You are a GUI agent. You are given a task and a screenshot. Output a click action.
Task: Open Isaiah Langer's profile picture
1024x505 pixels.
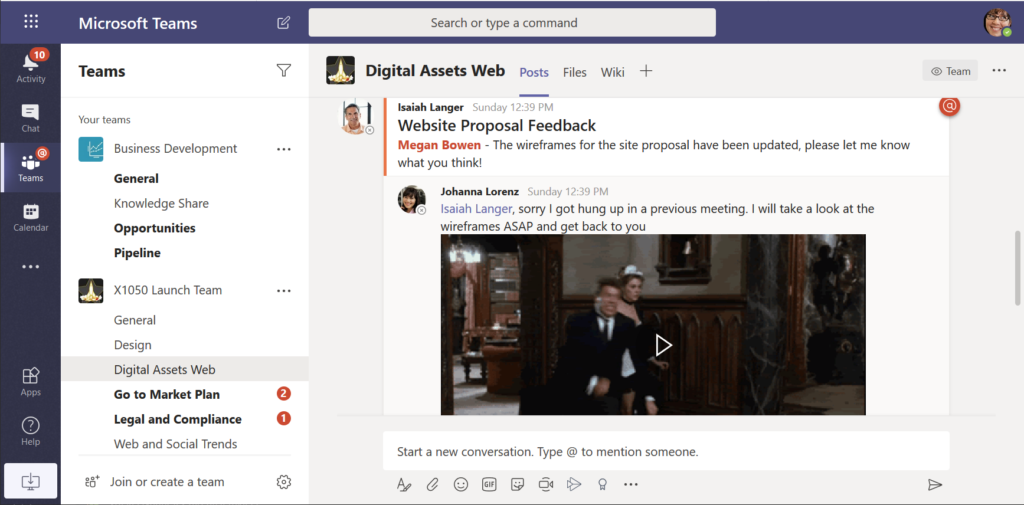tap(356, 118)
